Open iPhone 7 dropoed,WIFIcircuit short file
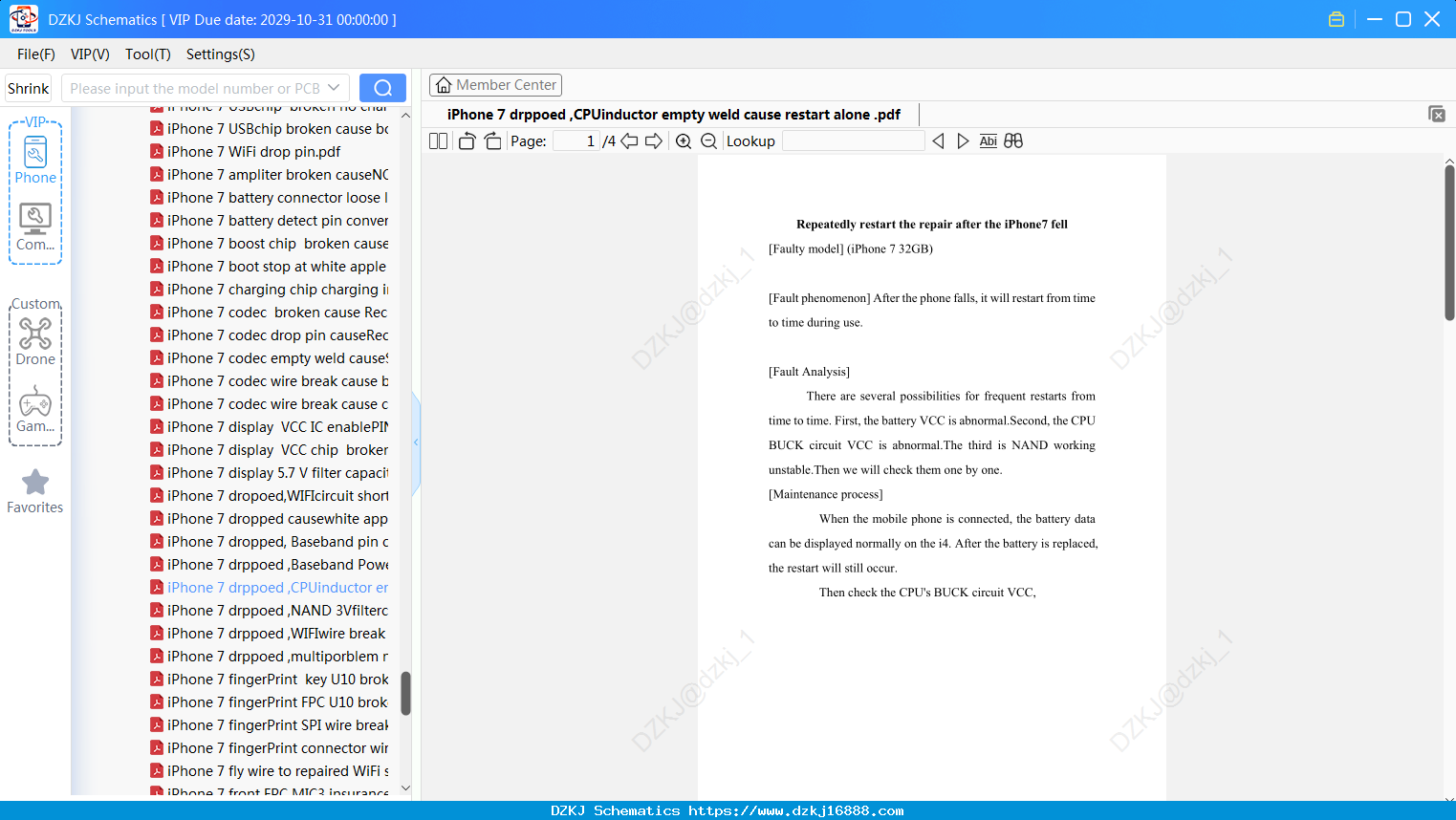The width and height of the screenshot is (1456, 820). pos(269,496)
